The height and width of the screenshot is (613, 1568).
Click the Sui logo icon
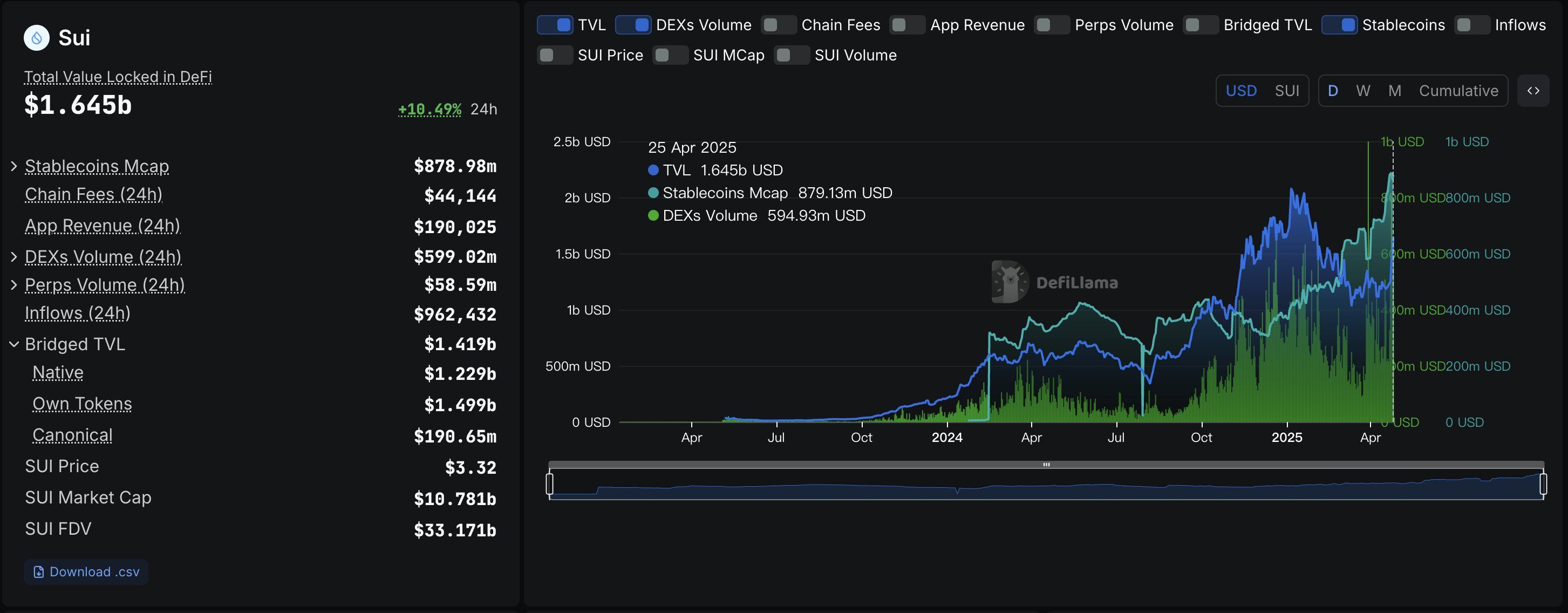(37, 38)
